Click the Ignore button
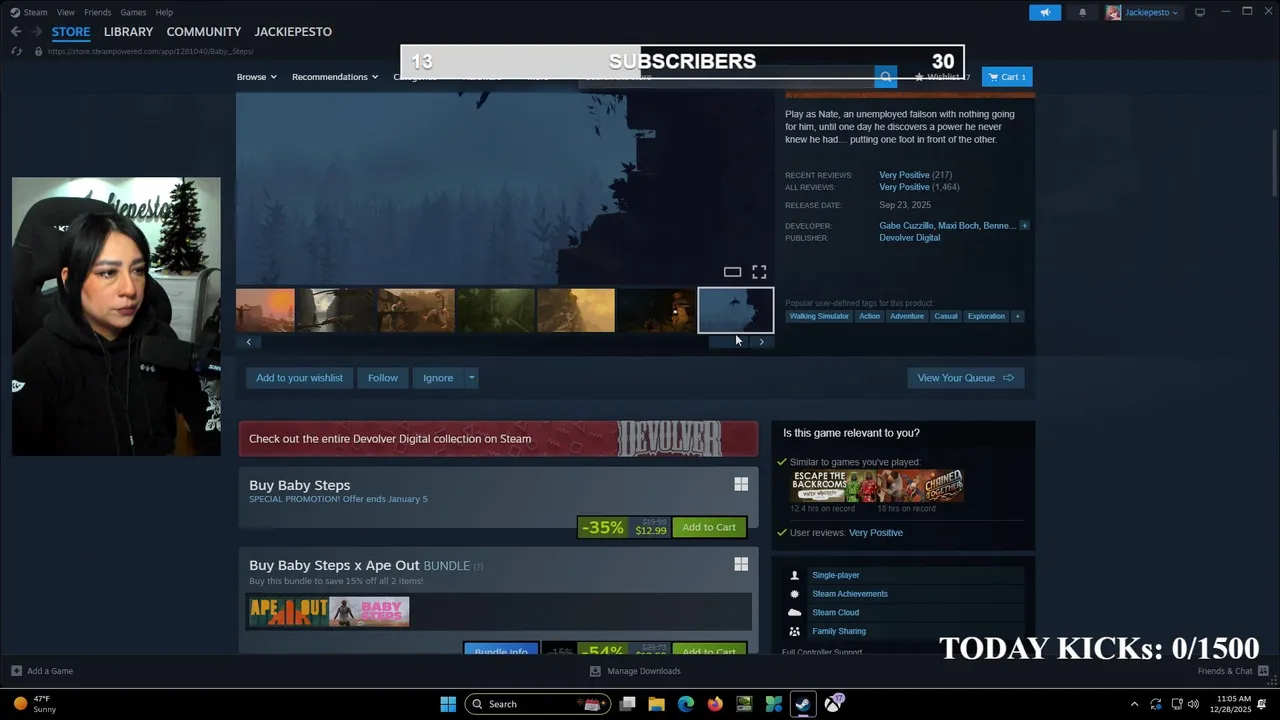The width and height of the screenshot is (1280, 720). [438, 378]
